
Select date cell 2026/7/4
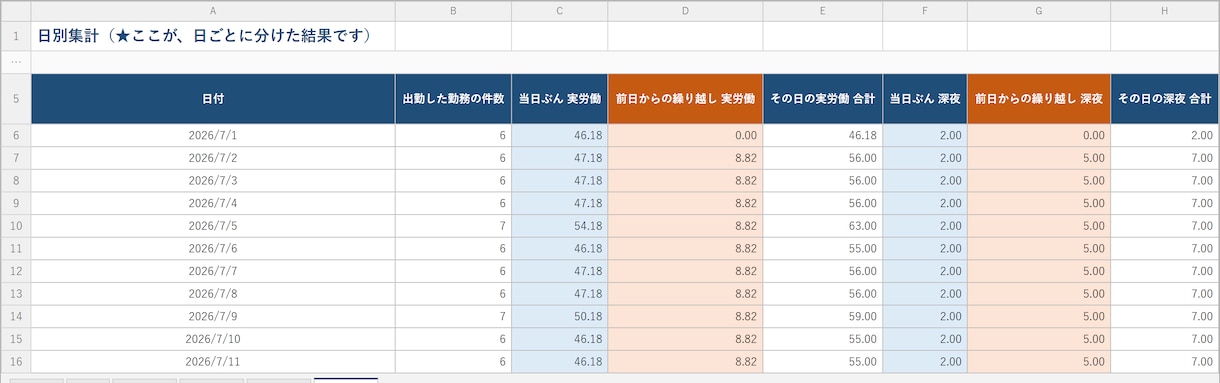(x=213, y=203)
